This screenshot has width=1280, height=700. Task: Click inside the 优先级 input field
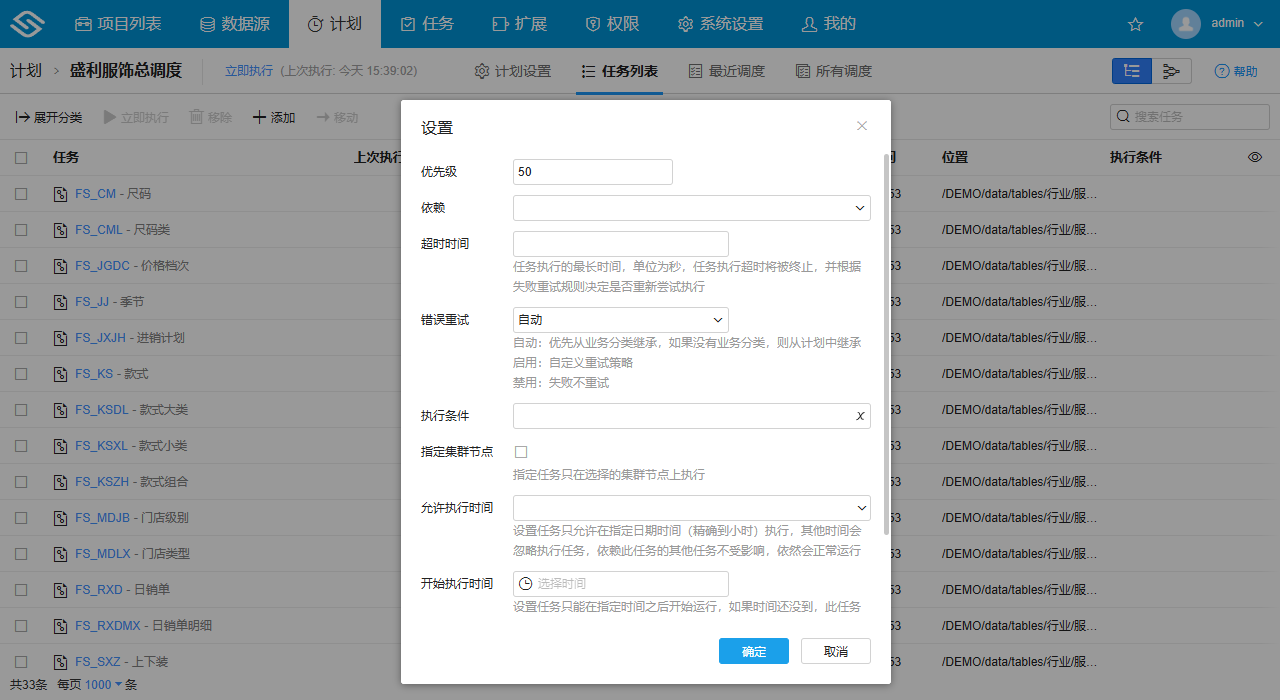592,171
